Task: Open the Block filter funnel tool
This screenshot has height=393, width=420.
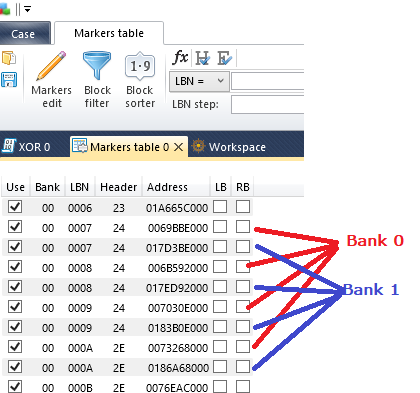Action: 97,80
